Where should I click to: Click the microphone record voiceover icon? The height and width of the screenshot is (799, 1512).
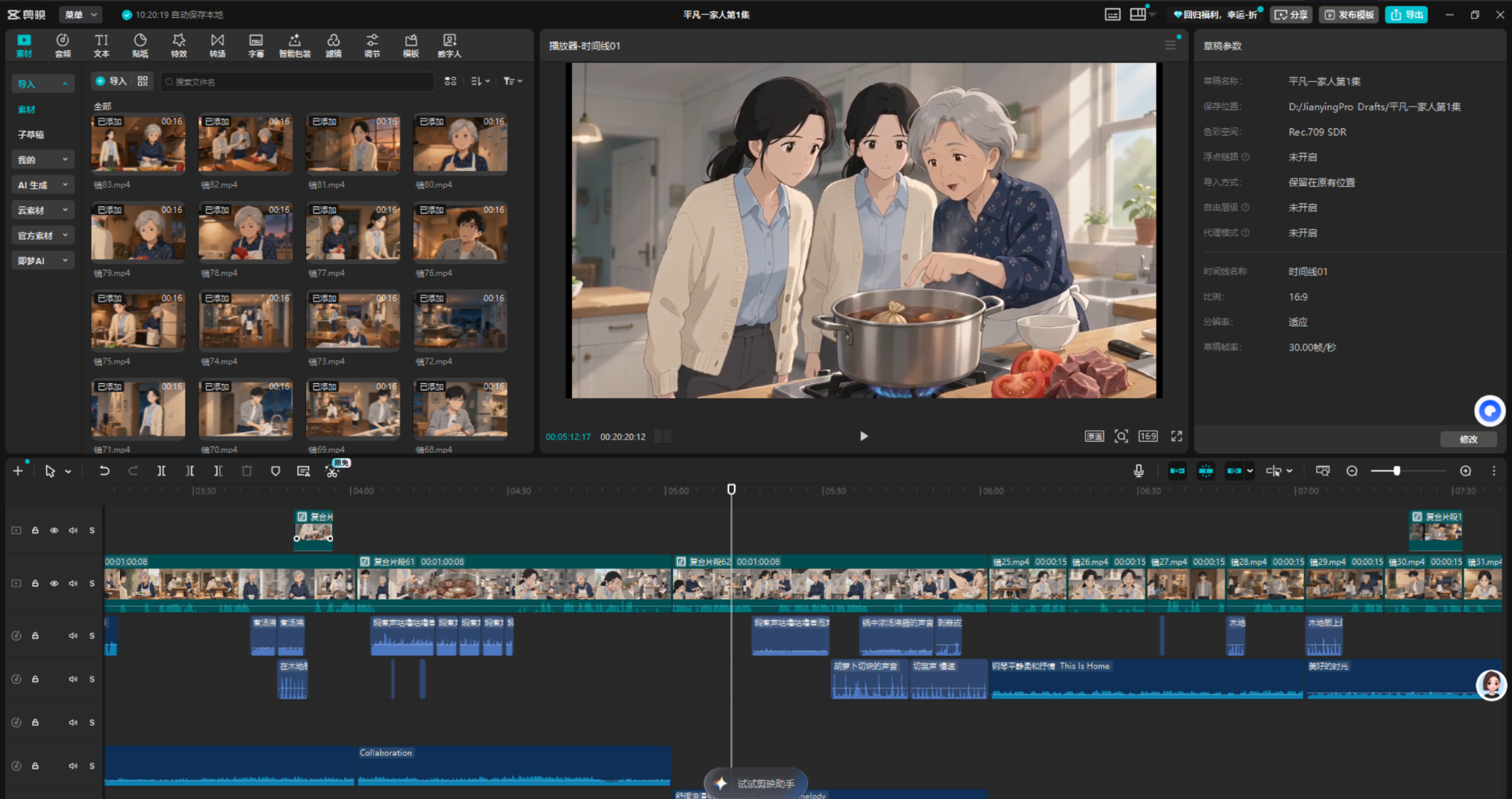point(1139,470)
